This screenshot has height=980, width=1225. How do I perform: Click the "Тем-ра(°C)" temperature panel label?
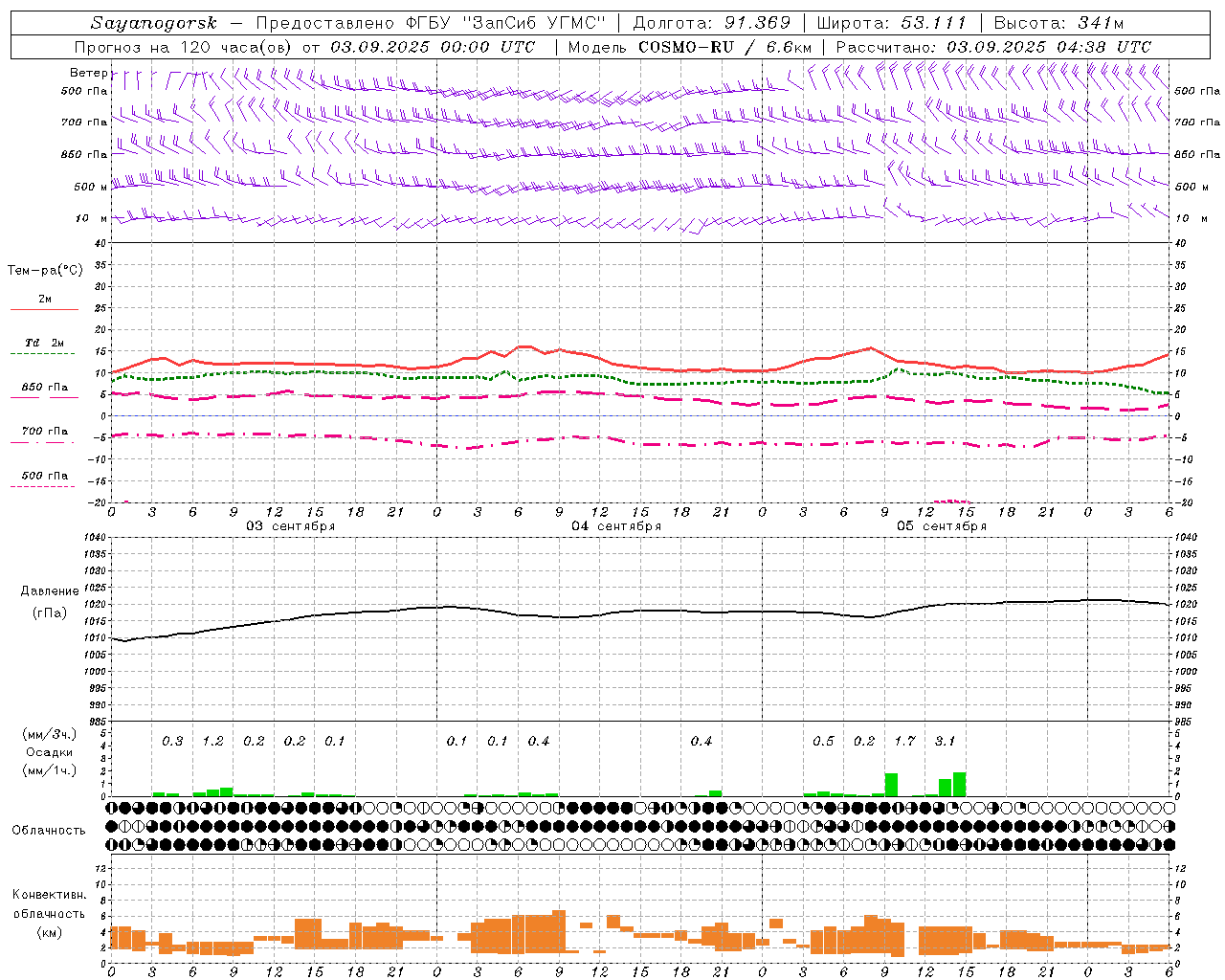[x=45, y=271]
